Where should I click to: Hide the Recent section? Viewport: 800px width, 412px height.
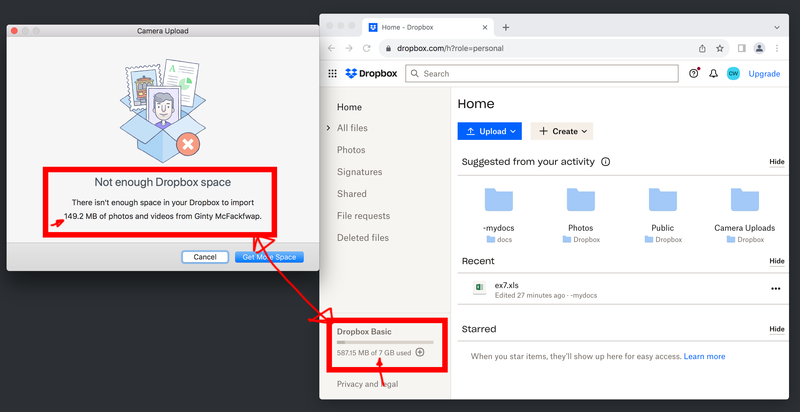pos(777,261)
